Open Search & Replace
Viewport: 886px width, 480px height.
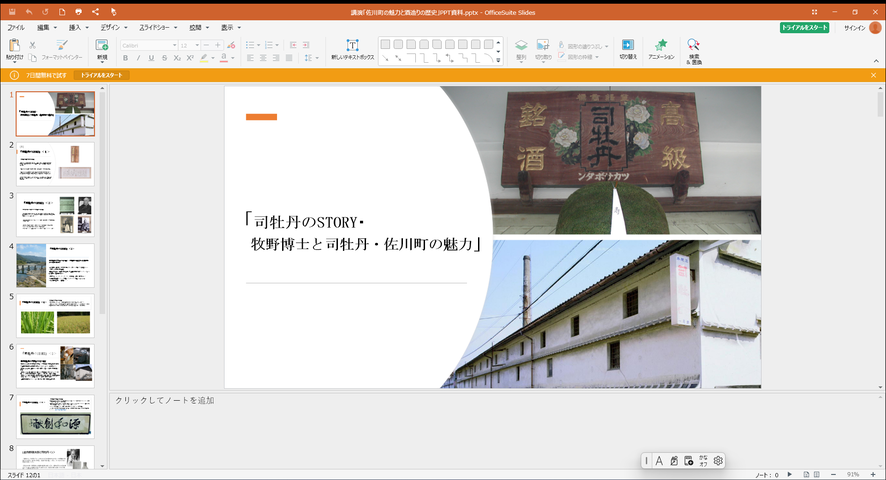(x=693, y=51)
